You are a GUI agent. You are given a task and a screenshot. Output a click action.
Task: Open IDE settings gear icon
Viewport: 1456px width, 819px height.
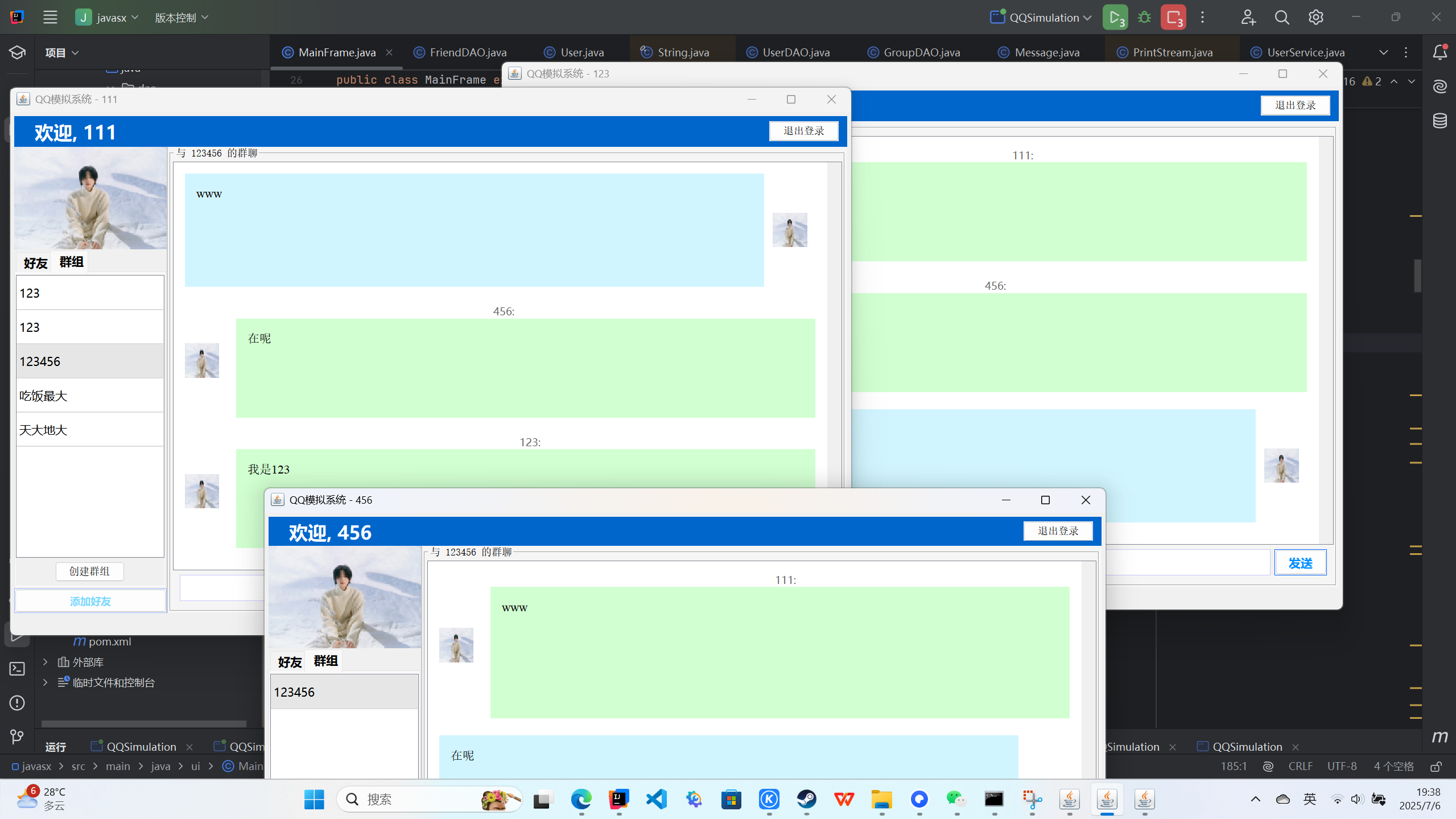tap(1315, 18)
